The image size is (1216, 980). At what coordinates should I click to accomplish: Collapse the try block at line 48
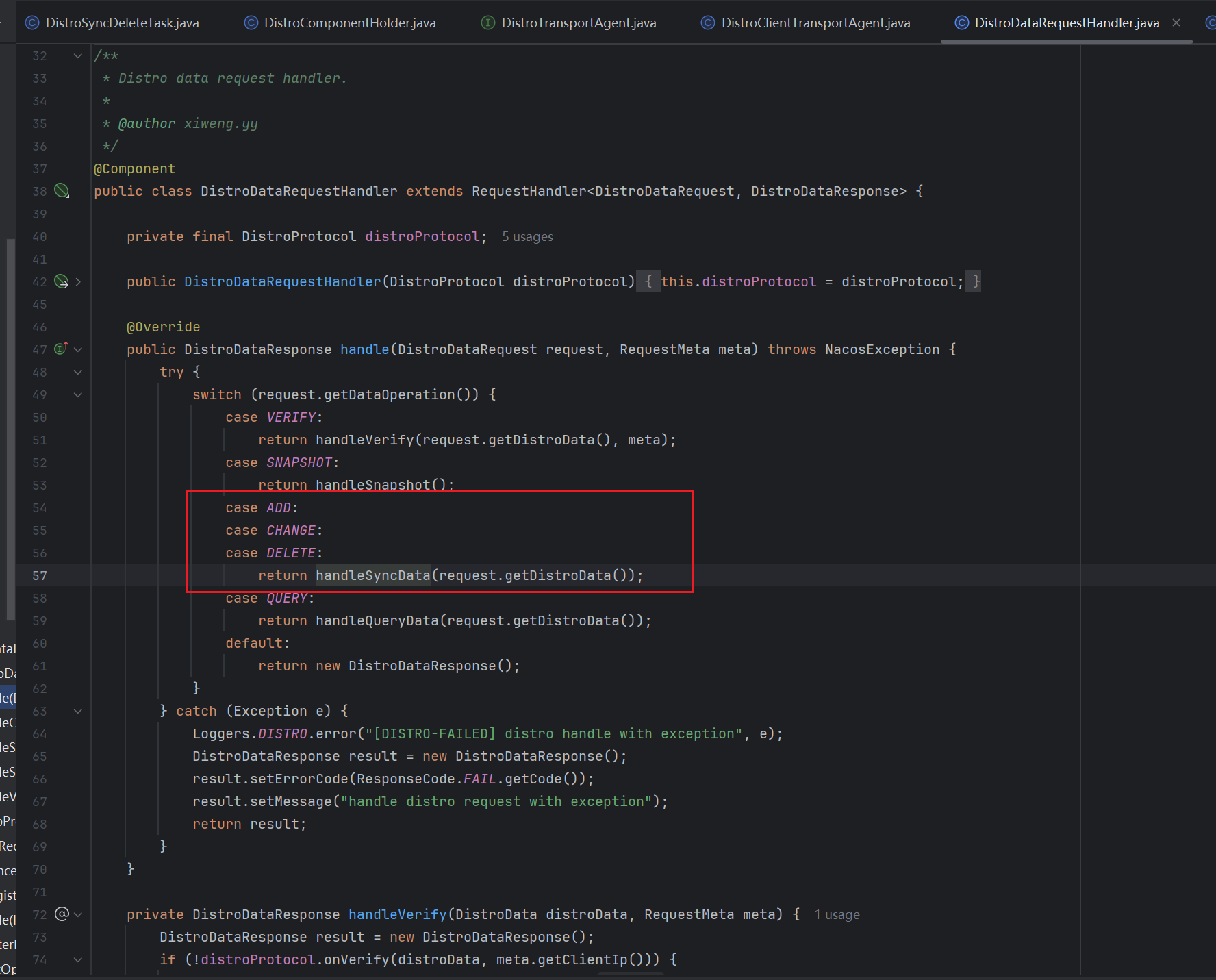[x=78, y=372]
